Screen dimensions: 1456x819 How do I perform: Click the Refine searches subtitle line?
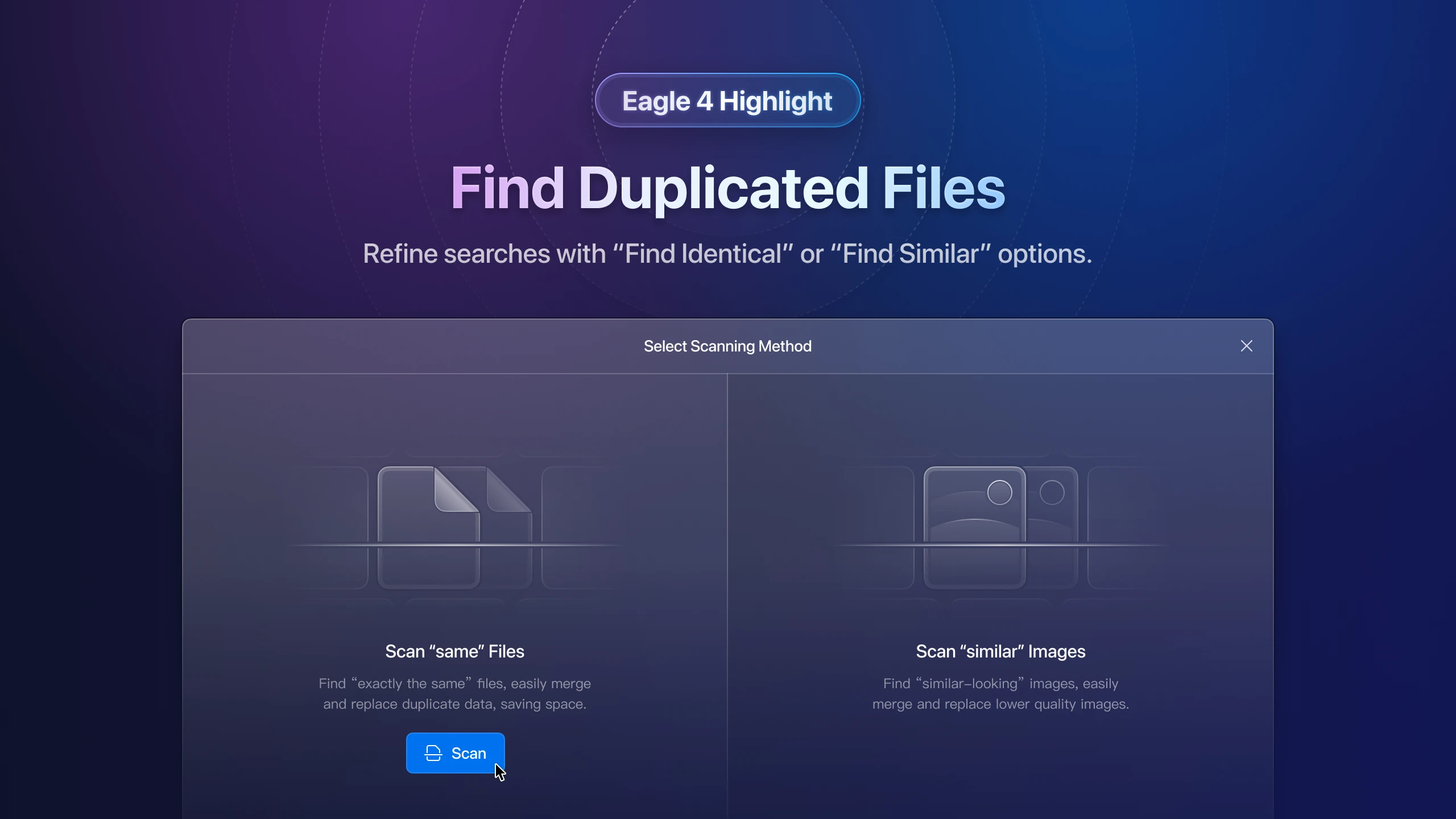click(727, 254)
